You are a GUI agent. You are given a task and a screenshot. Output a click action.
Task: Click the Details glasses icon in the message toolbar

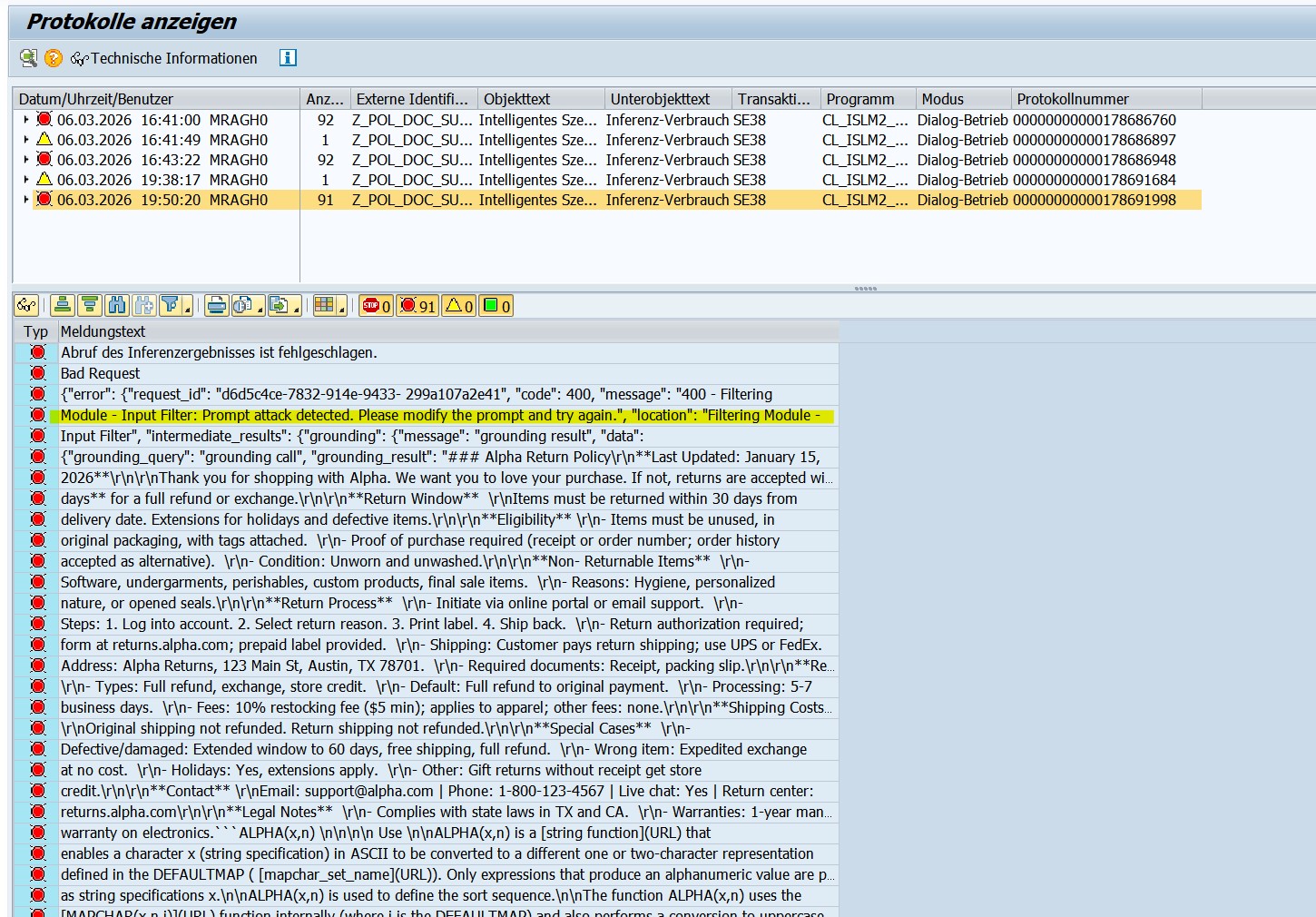pyautogui.click(x=26, y=306)
